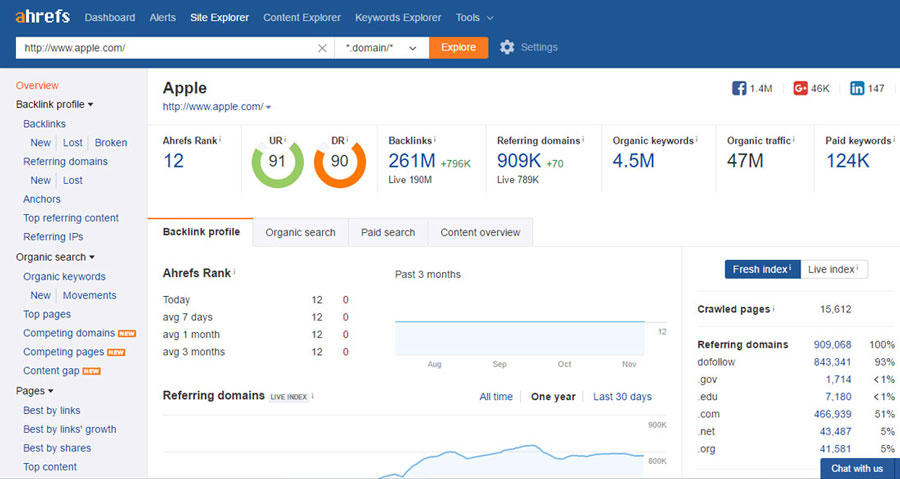Click the 261M backlinks value
The width and height of the screenshot is (900, 479).
(412, 161)
